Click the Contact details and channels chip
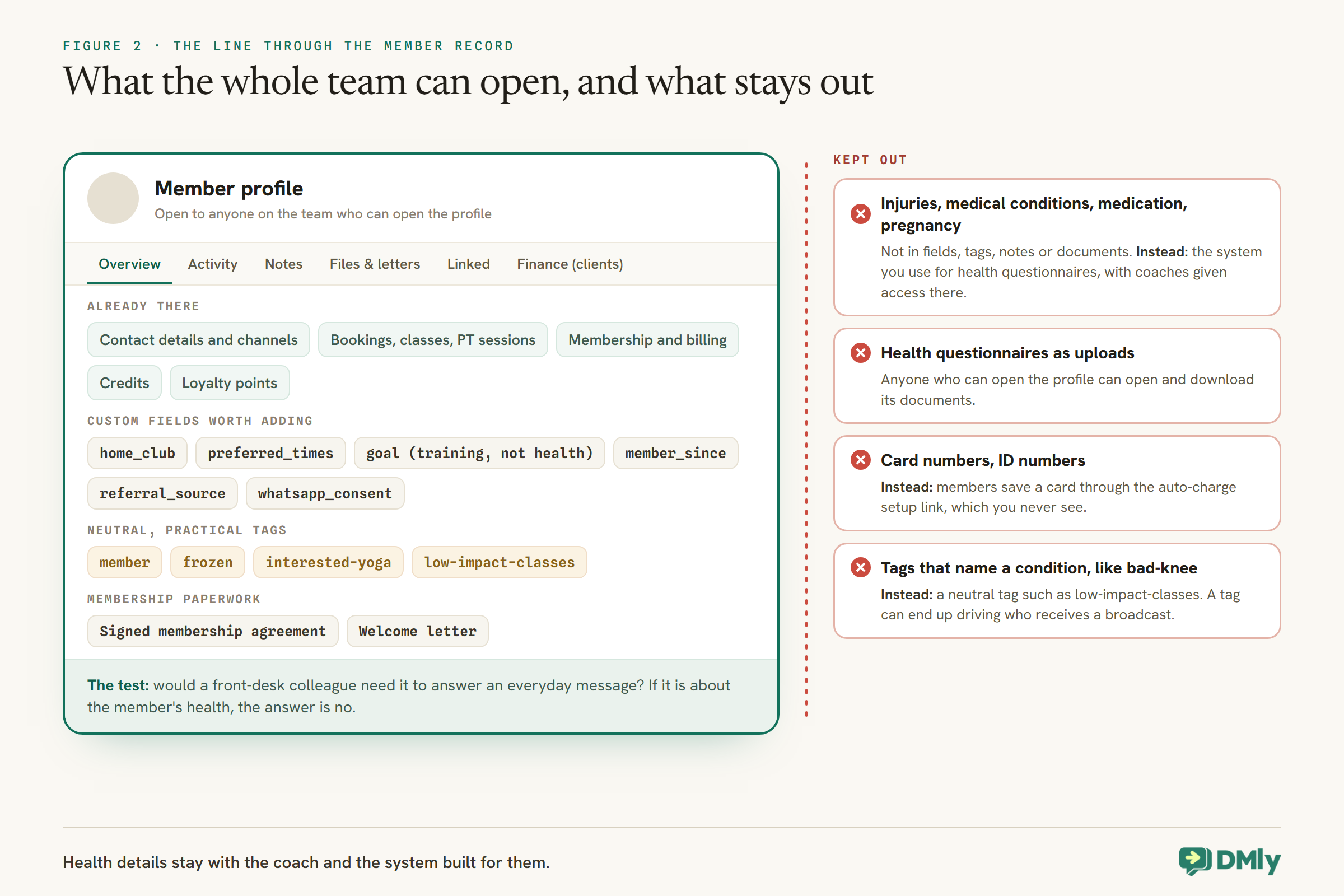 pos(199,340)
